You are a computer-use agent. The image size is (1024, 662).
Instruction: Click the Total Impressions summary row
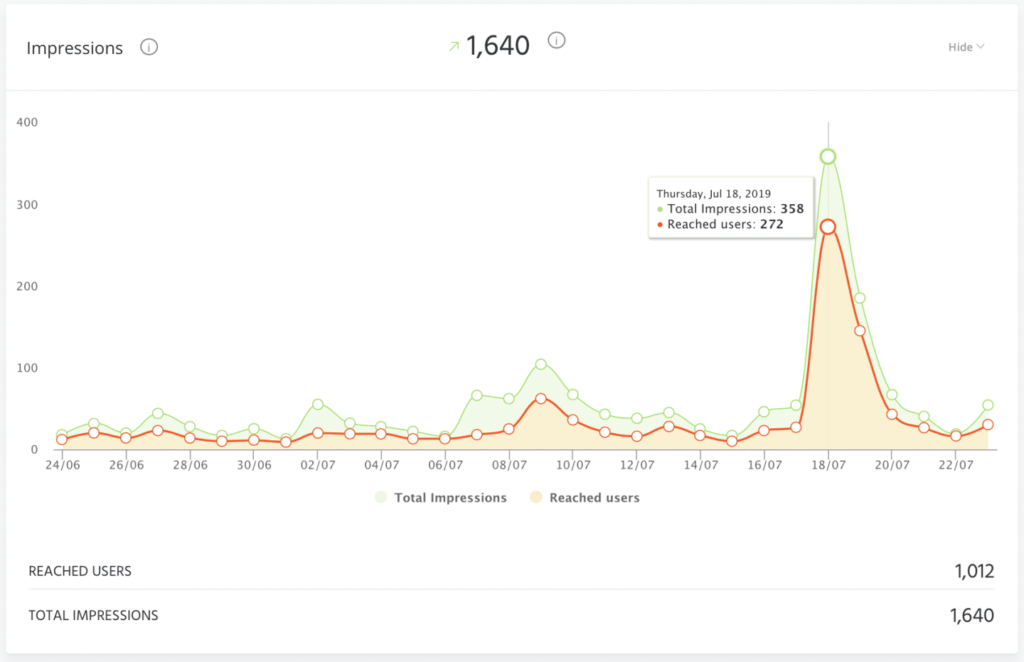(511, 616)
